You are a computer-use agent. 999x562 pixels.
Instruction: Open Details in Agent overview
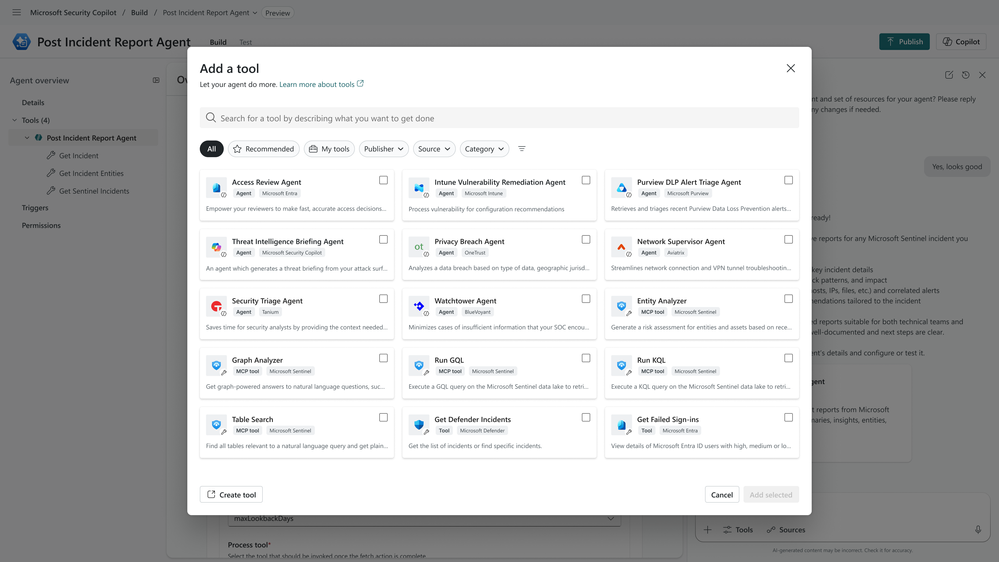coord(33,103)
